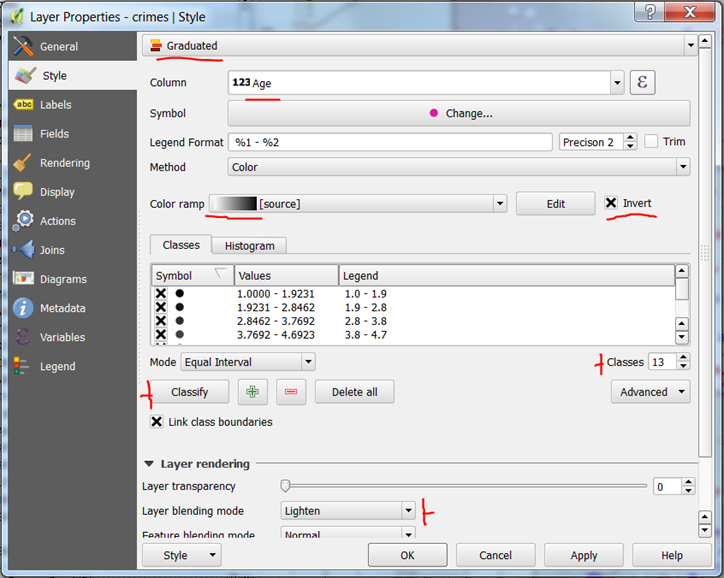Click the Legend Format input field

[x=390, y=142]
